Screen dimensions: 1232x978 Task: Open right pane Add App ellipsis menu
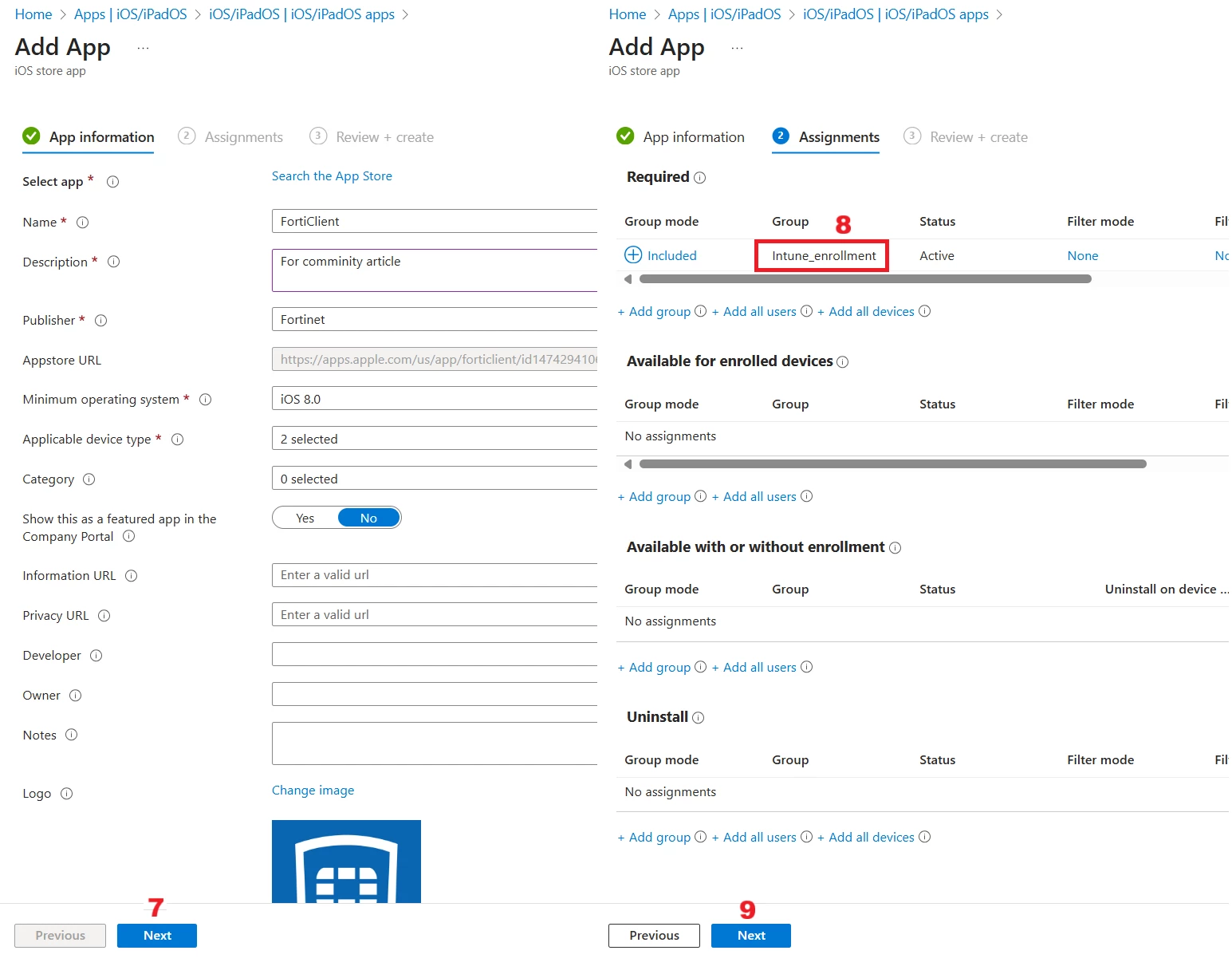[x=737, y=49]
